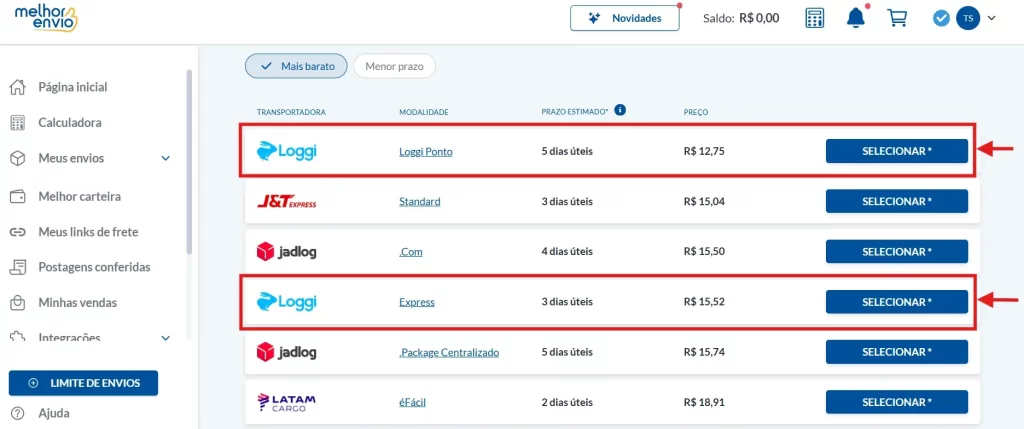Click the Meus envios box icon

point(18,158)
